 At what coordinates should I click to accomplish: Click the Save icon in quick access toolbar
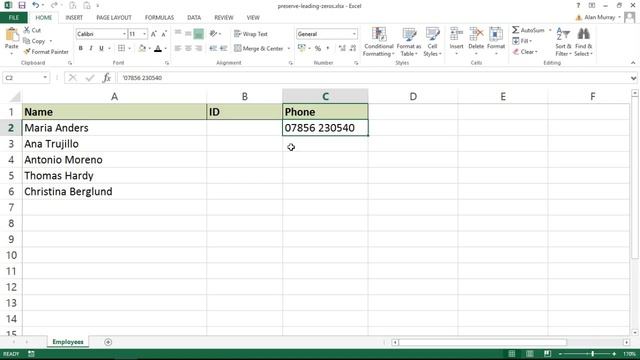tap(22, 5)
